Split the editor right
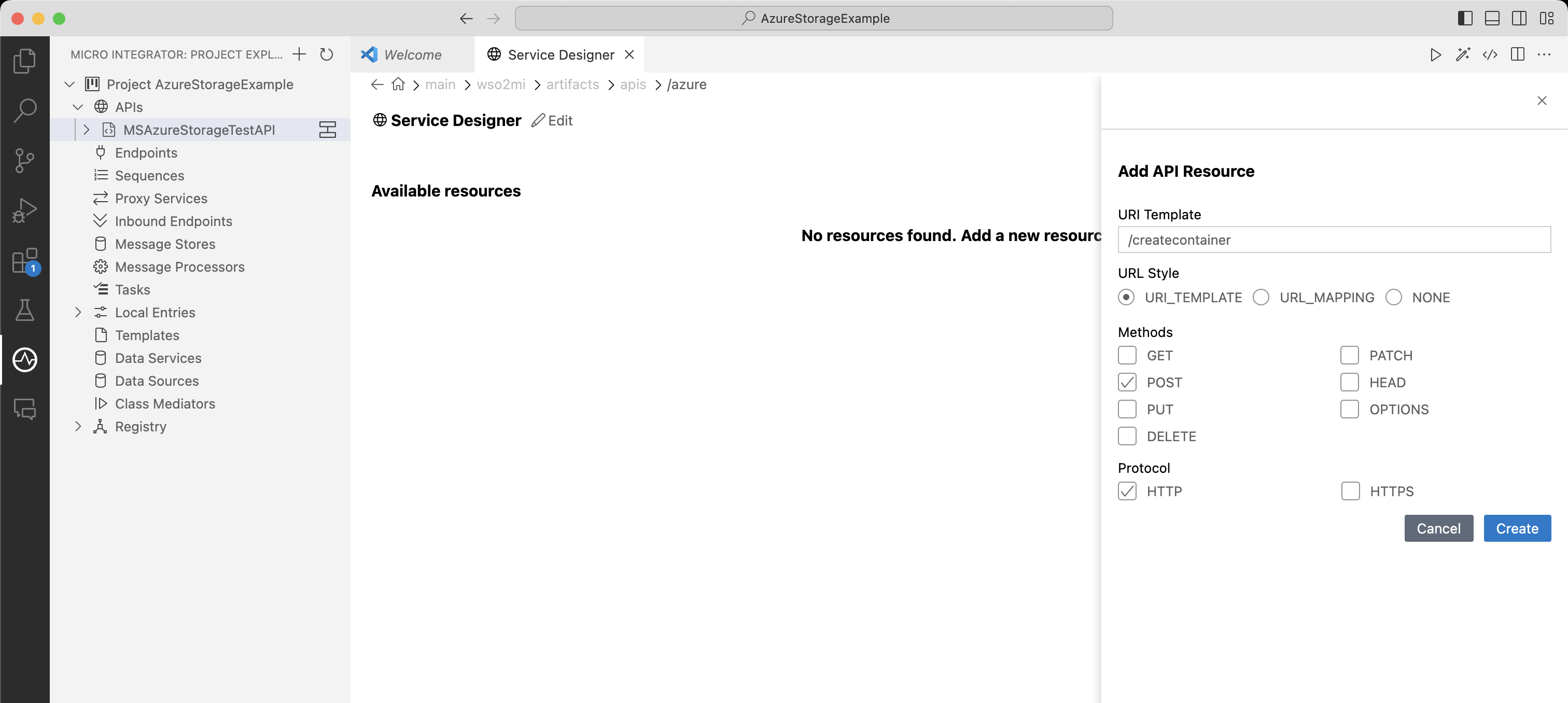 pos(1518,55)
